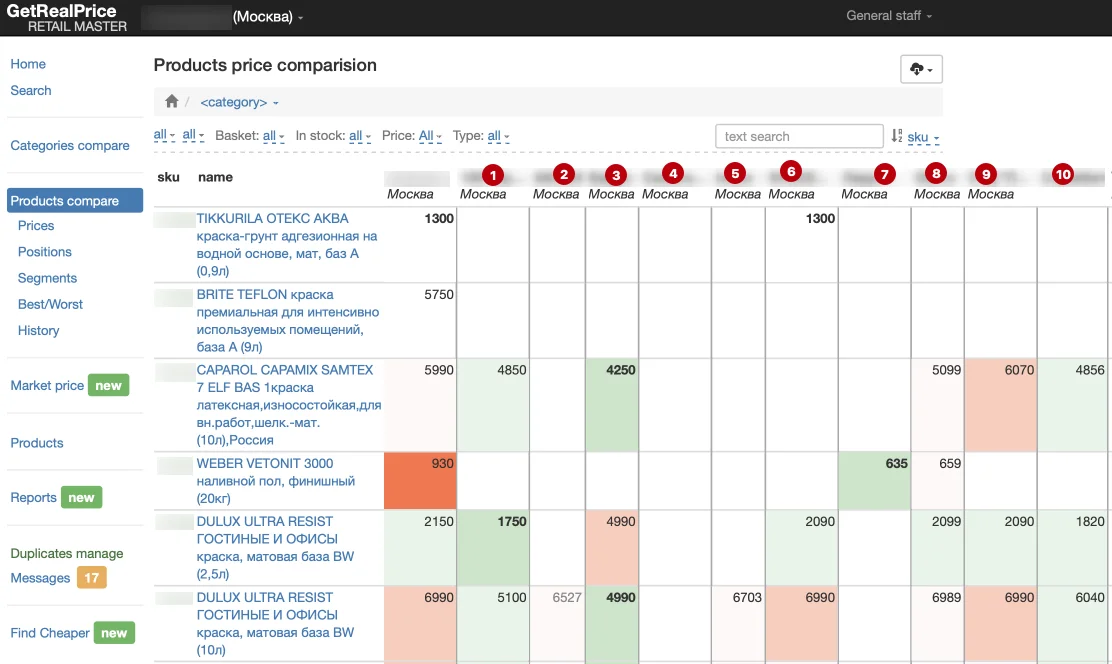Go to Categories compare in the sidebar
The height and width of the screenshot is (664, 1112).
(70, 145)
